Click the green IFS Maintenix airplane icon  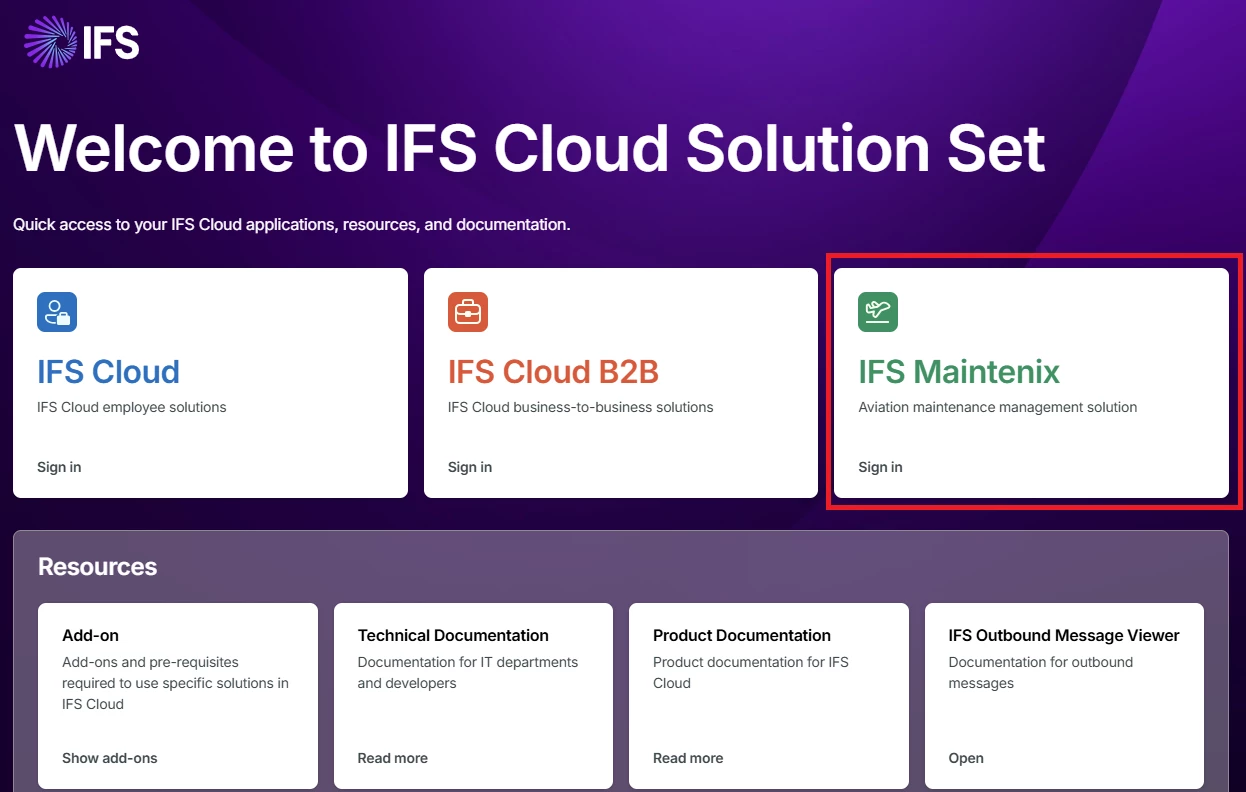coord(878,312)
